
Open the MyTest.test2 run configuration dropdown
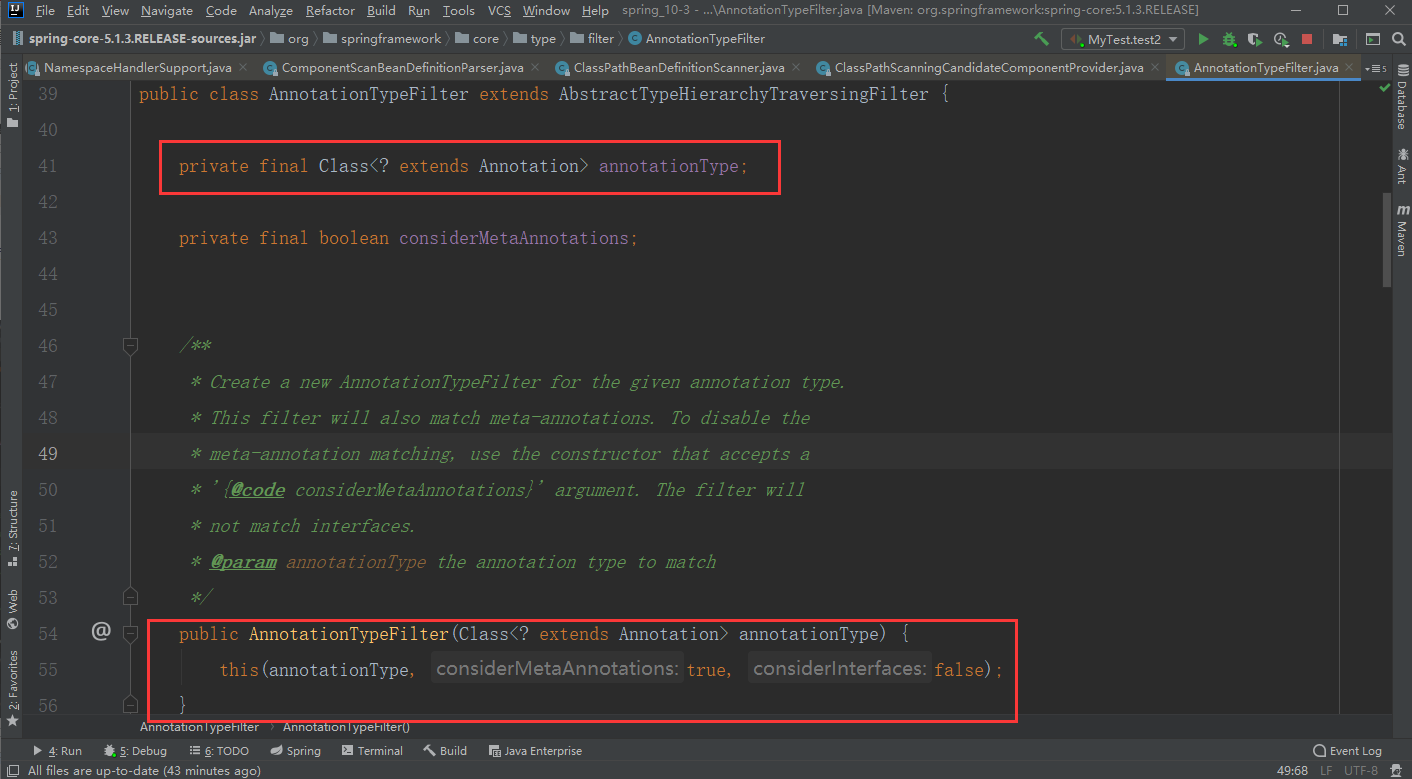1123,39
